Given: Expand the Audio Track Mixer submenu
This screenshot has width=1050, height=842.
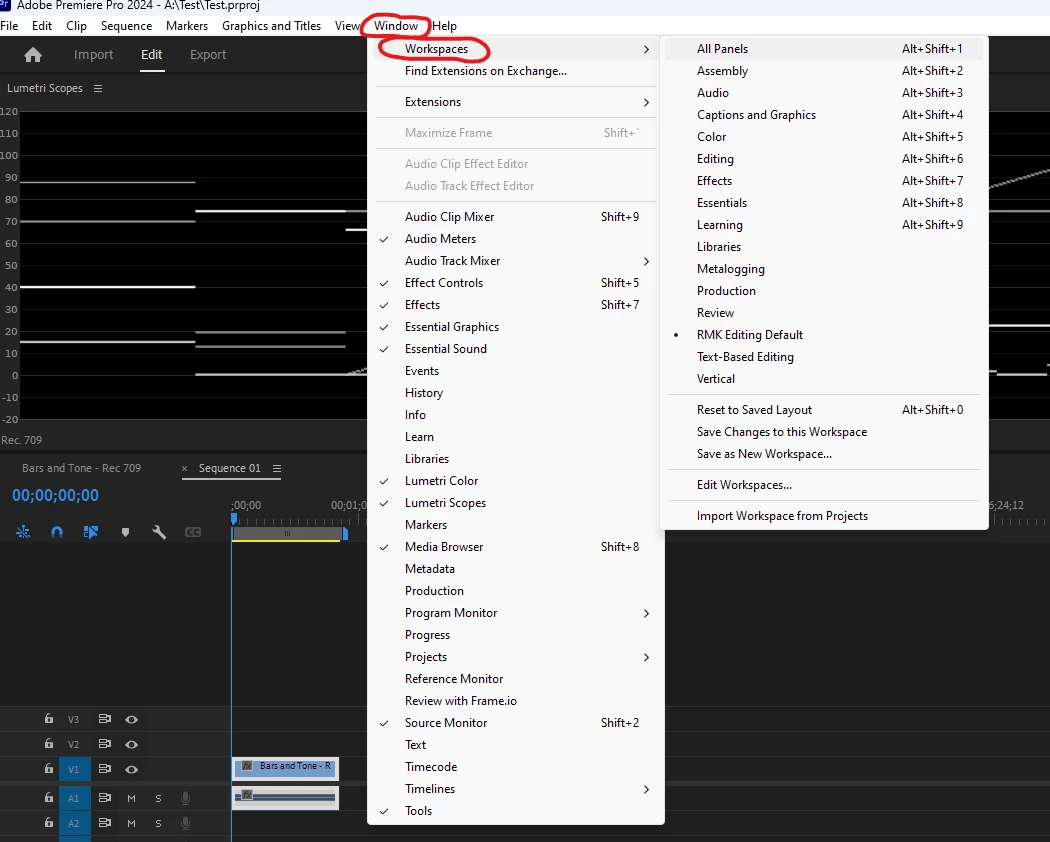Looking at the screenshot, I should [516, 261].
